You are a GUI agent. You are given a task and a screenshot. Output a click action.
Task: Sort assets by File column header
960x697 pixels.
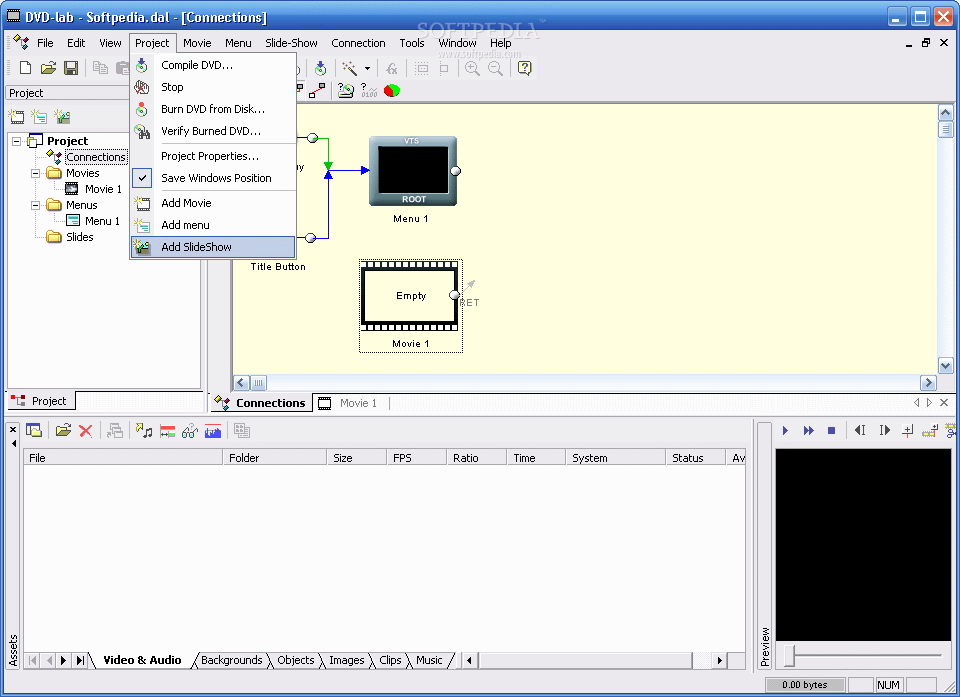tap(123, 458)
